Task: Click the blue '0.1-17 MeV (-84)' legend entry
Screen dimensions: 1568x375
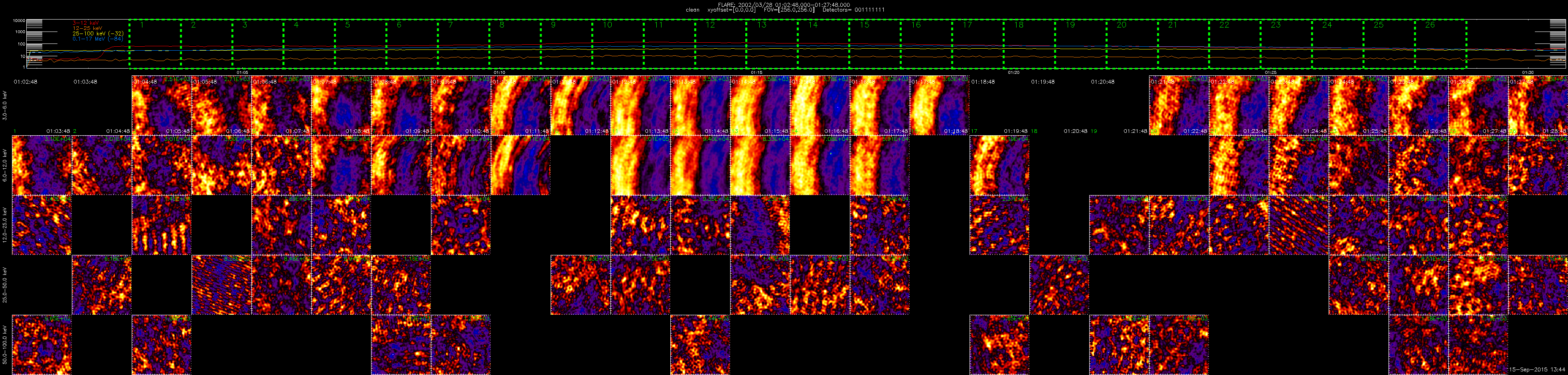Action: click(97, 39)
